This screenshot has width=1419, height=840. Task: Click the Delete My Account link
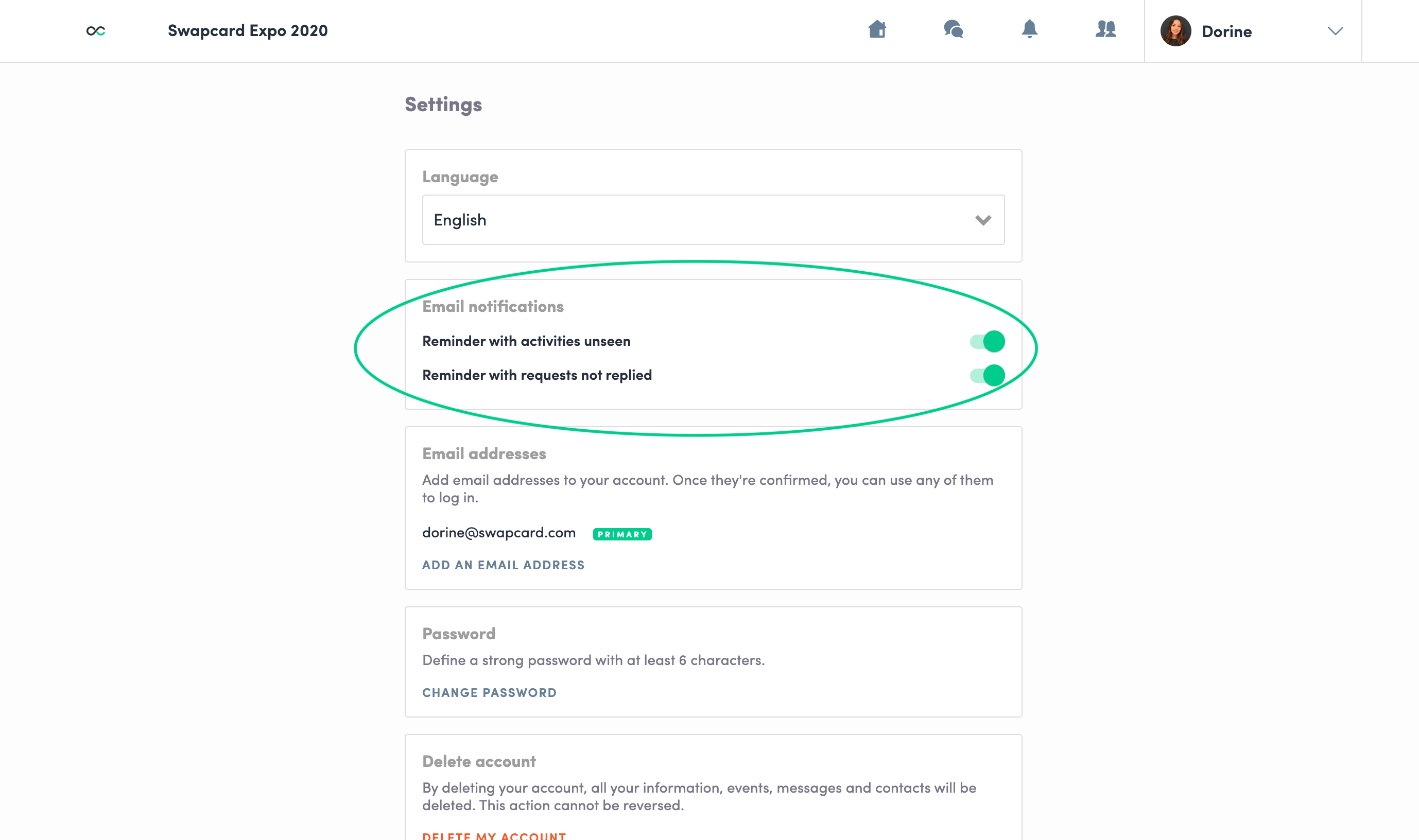494,835
